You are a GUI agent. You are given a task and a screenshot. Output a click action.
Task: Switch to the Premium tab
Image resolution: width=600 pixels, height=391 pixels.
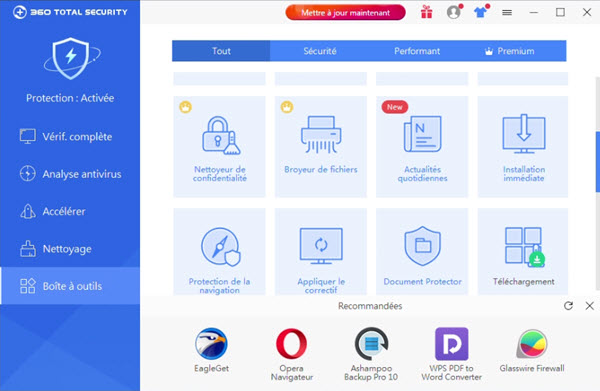tap(510, 51)
